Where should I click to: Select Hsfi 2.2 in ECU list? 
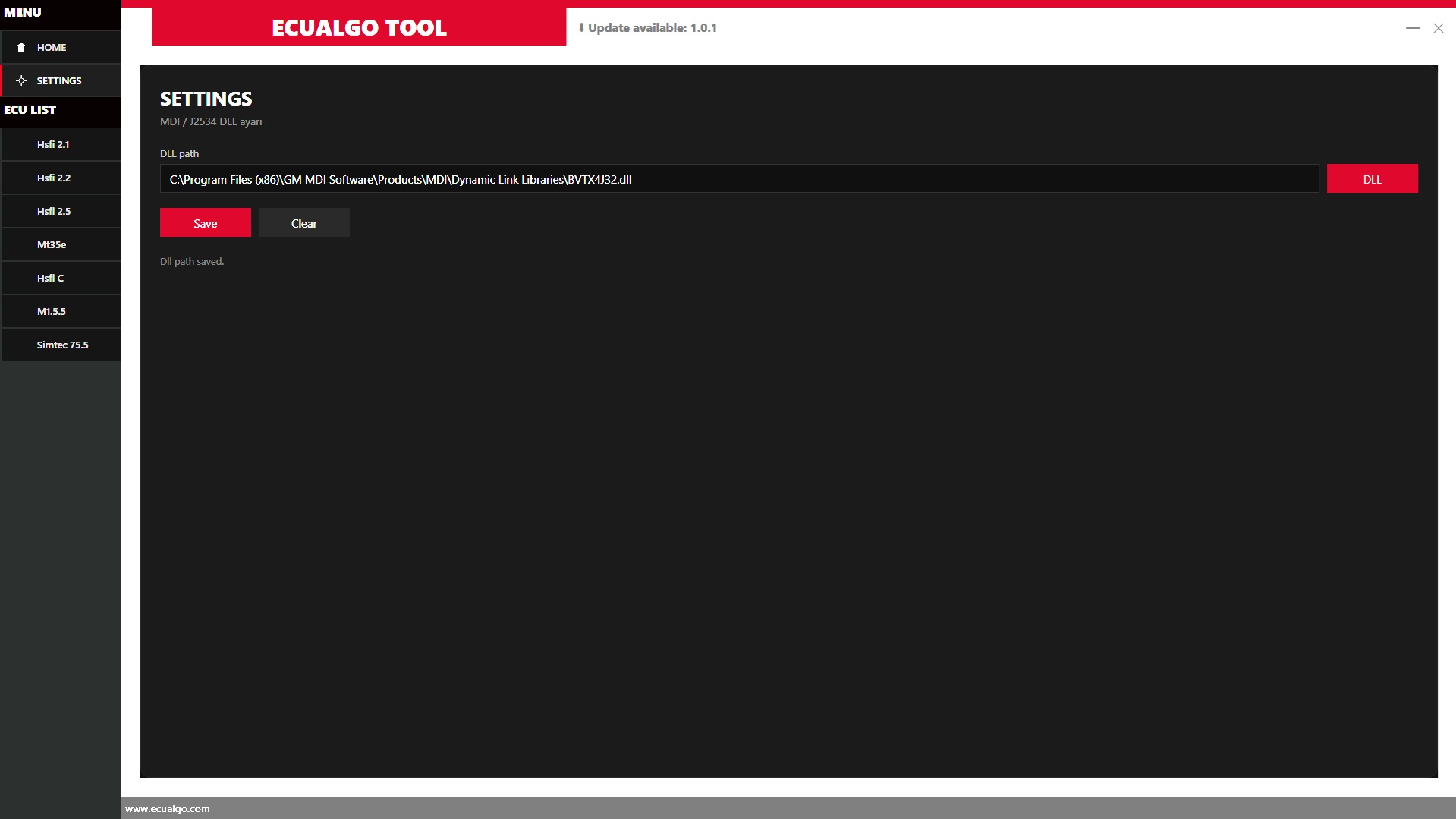[61, 178]
